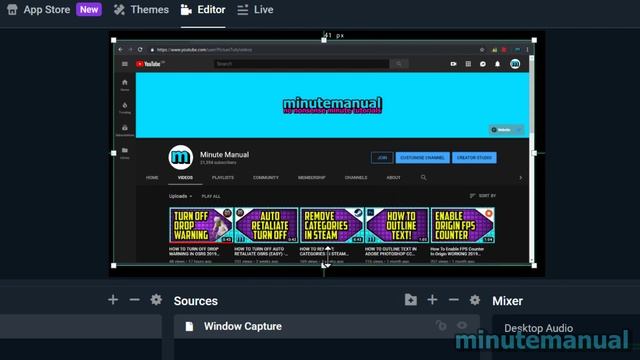Open Remove Categories In Steam thumbnail
Viewport: 640px width, 360px height.
pyautogui.click(x=331, y=225)
